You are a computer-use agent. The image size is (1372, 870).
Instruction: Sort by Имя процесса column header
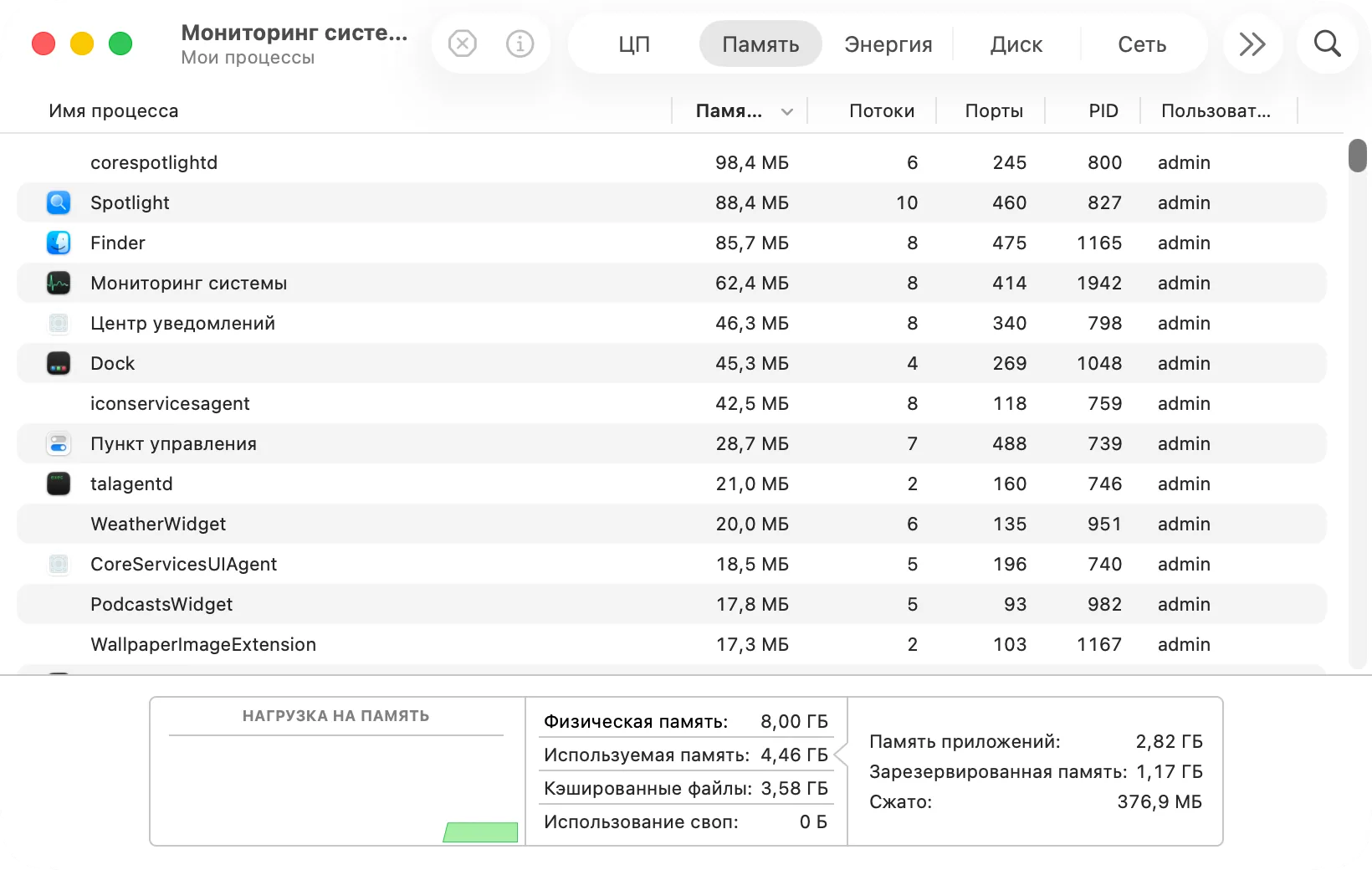[x=114, y=111]
